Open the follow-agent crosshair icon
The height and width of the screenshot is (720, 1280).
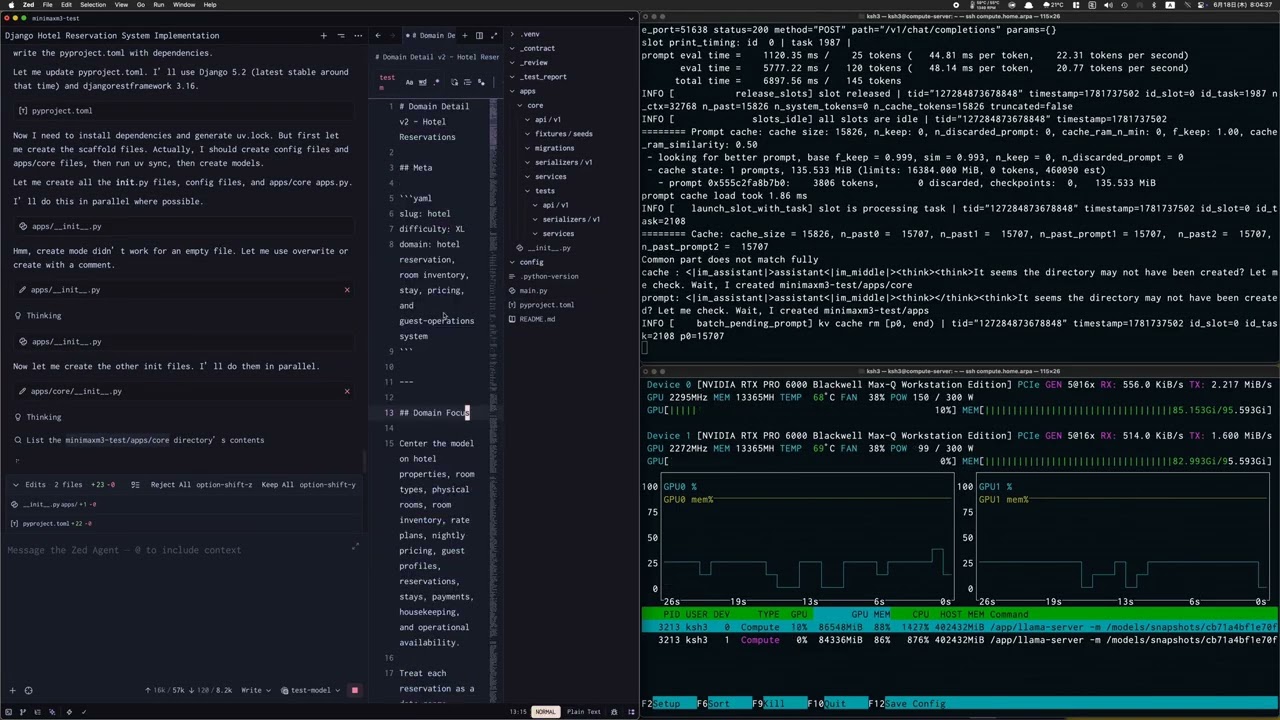tap(28, 690)
